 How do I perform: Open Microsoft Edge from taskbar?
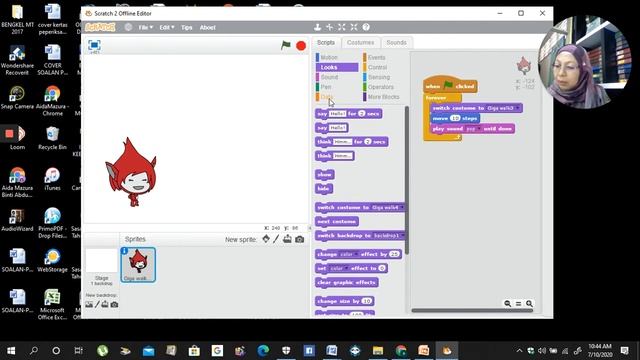[x=263, y=351]
